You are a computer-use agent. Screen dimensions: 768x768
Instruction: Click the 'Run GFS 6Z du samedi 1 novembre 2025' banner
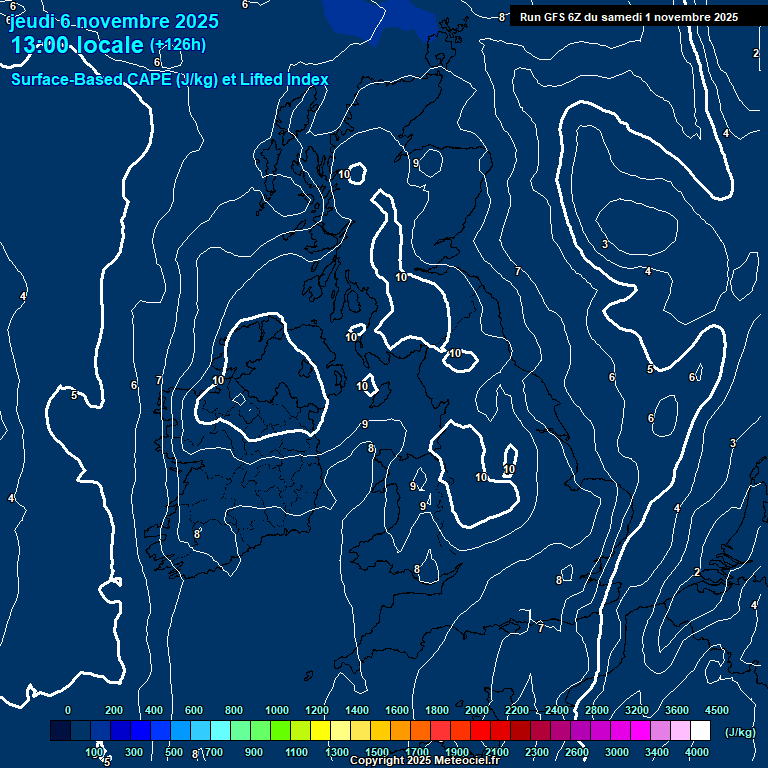point(629,17)
